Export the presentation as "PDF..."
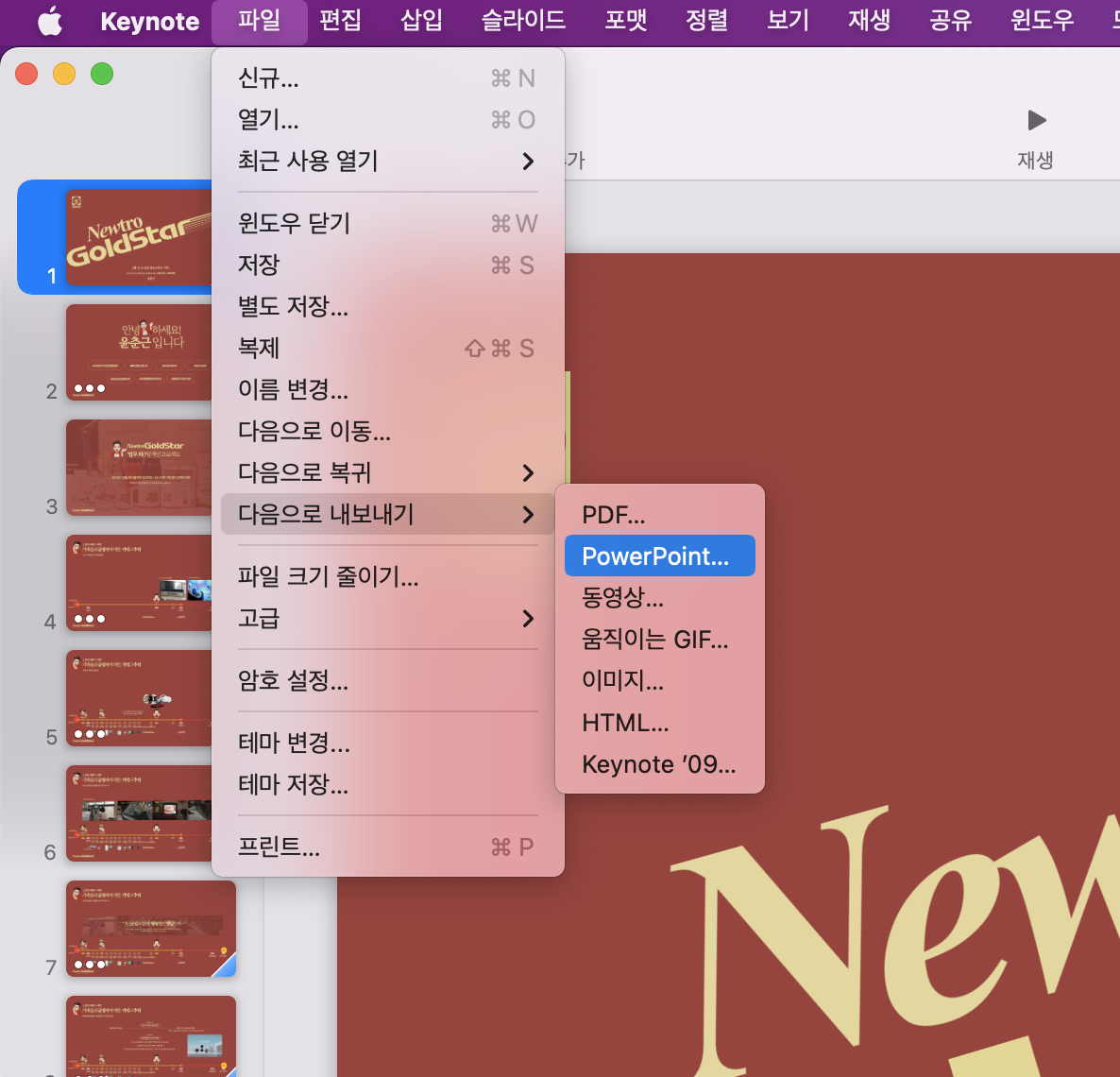The height and width of the screenshot is (1077, 1120). click(614, 515)
